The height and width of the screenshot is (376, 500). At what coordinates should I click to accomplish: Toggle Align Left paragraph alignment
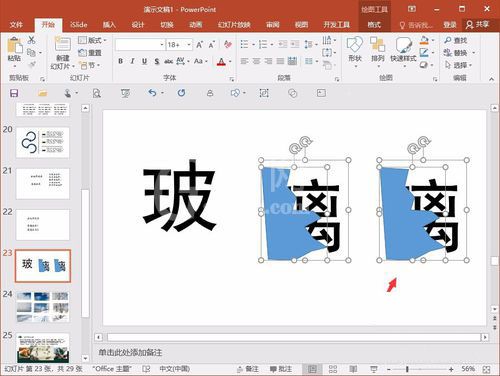244,61
